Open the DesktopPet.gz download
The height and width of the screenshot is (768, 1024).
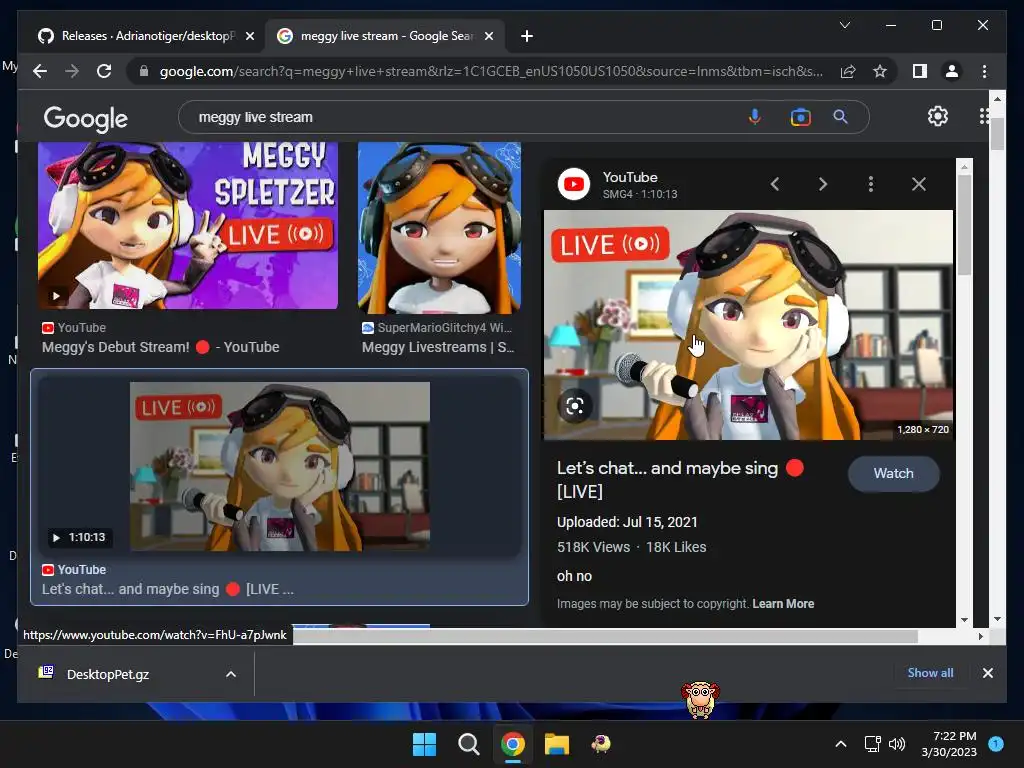108,674
